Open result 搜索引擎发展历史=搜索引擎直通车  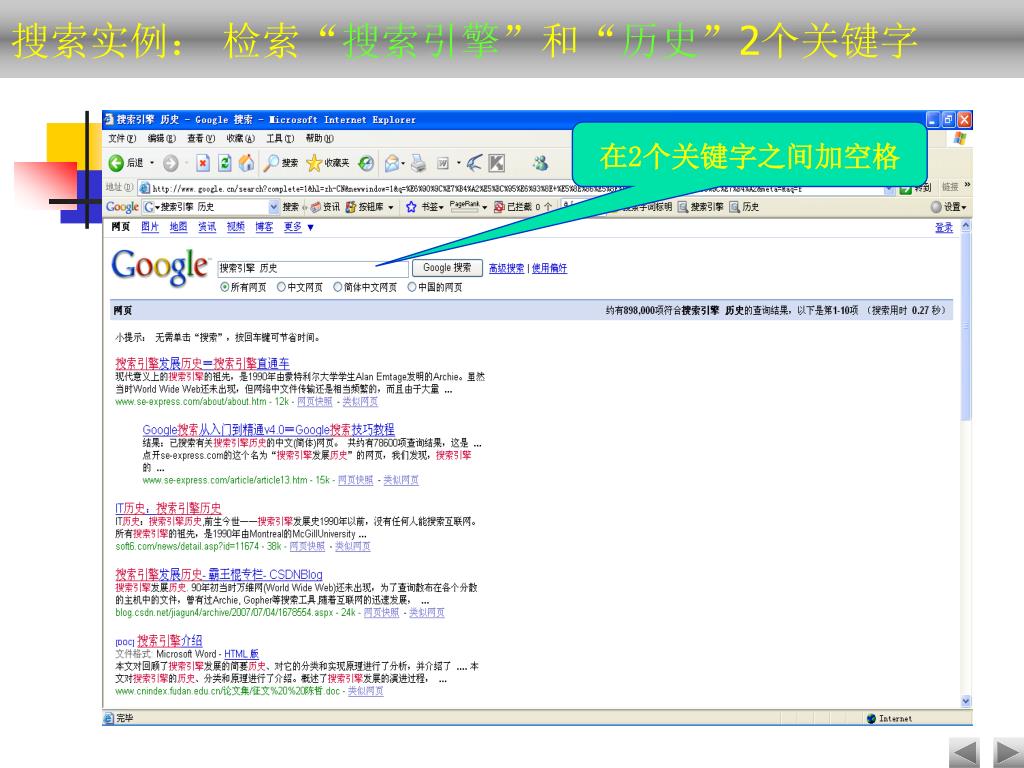pos(202,363)
